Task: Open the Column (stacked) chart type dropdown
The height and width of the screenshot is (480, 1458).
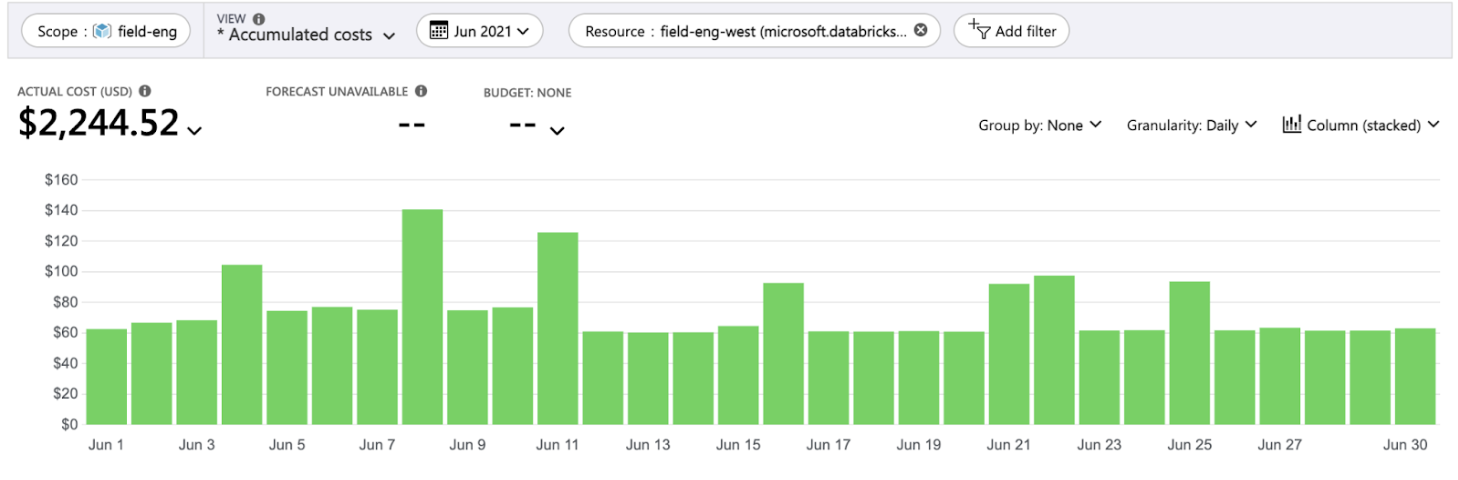Action: pyautogui.click(x=1361, y=125)
